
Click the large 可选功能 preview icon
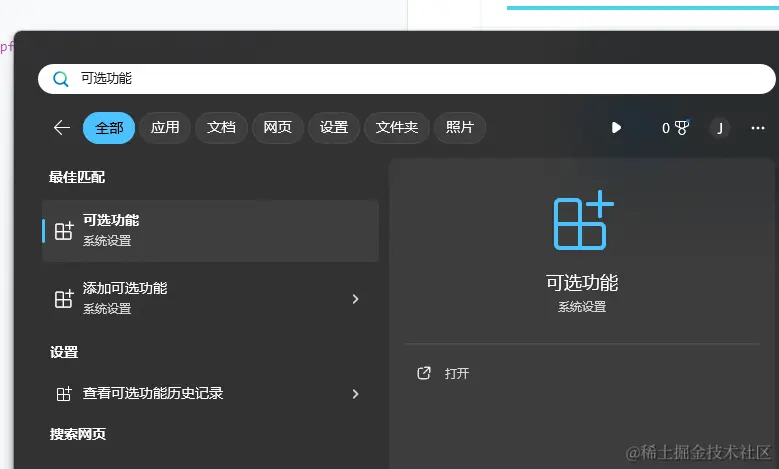point(584,220)
